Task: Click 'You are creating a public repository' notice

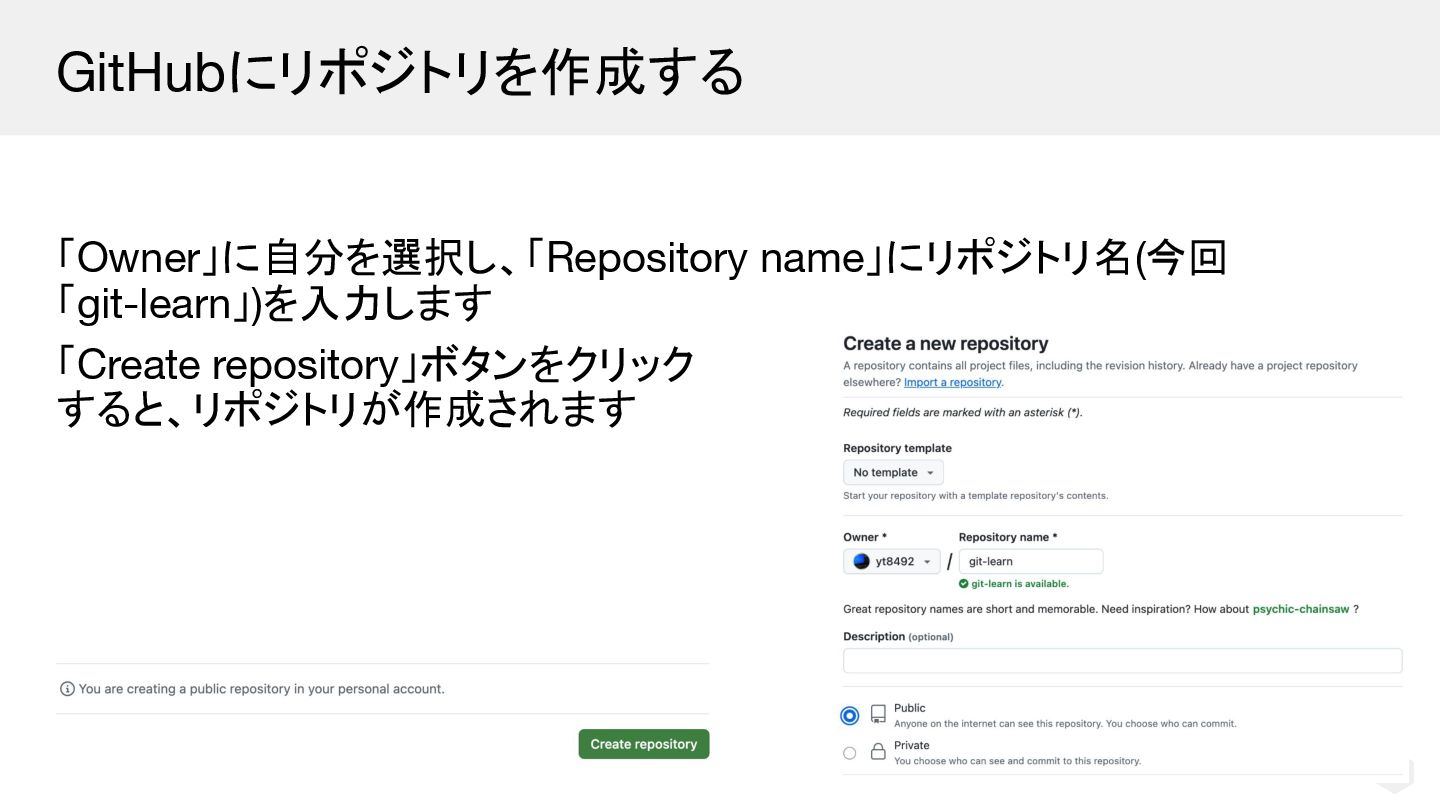Action: [261, 689]
